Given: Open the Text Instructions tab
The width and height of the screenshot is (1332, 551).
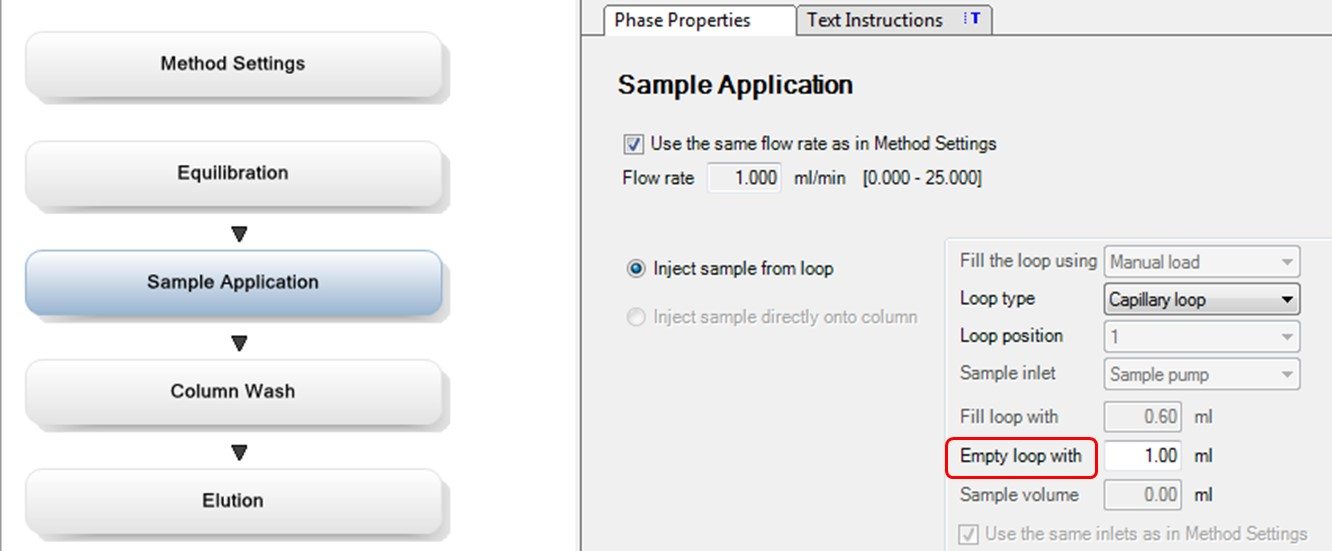Looking at the screenshot, I should [875, 20].
